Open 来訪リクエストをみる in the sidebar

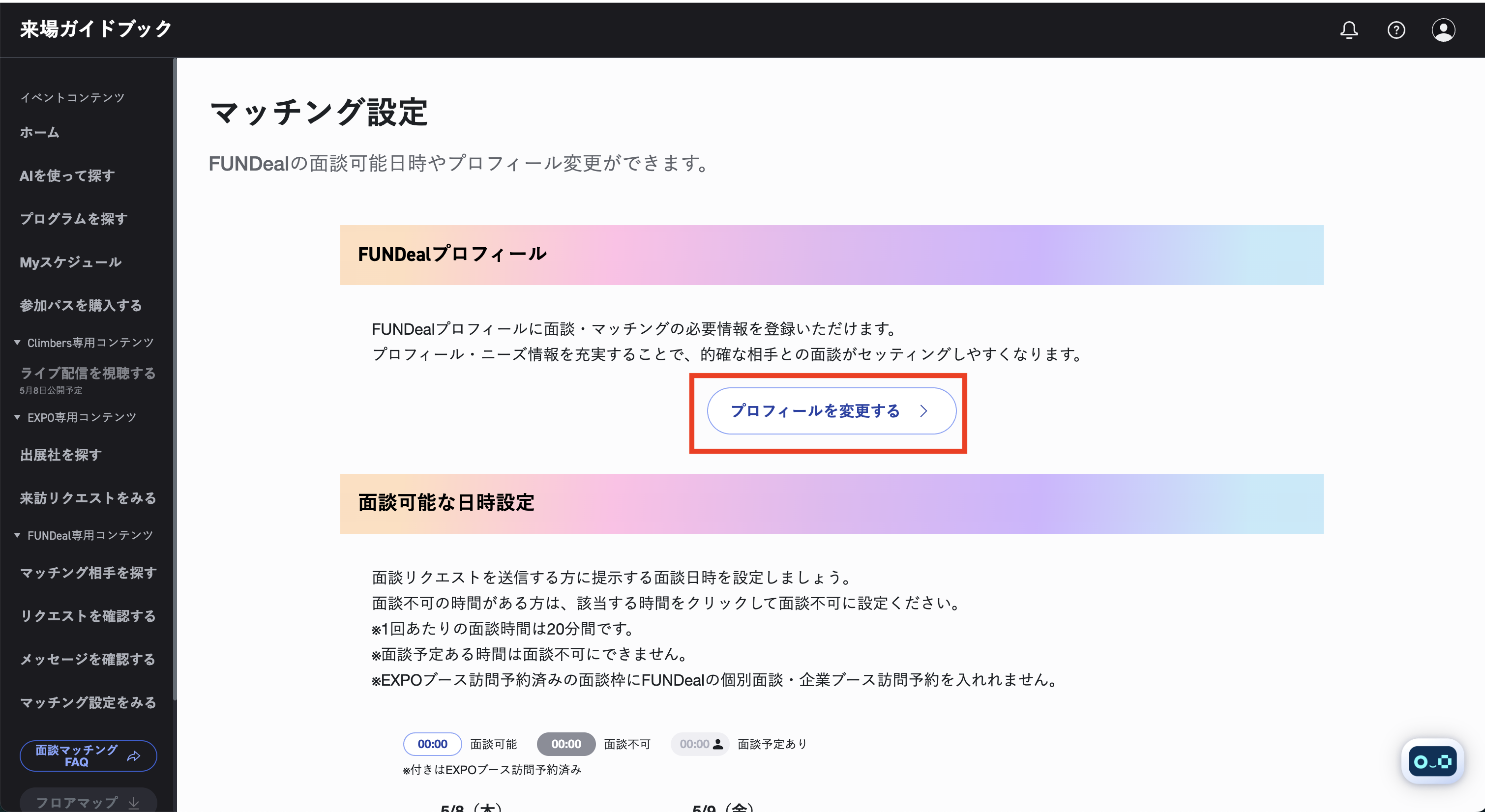(x=88, y=498)
